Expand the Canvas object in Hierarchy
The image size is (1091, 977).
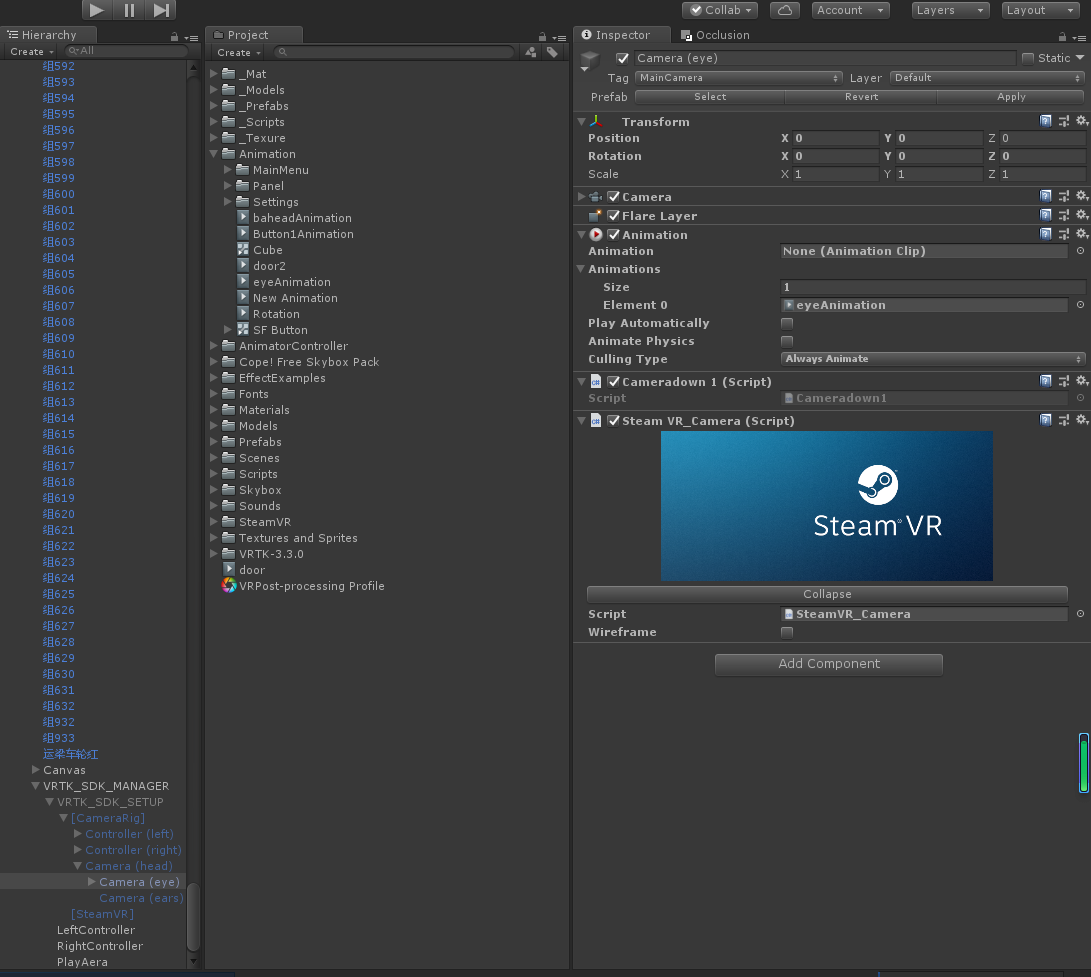(x=35, y=770)
